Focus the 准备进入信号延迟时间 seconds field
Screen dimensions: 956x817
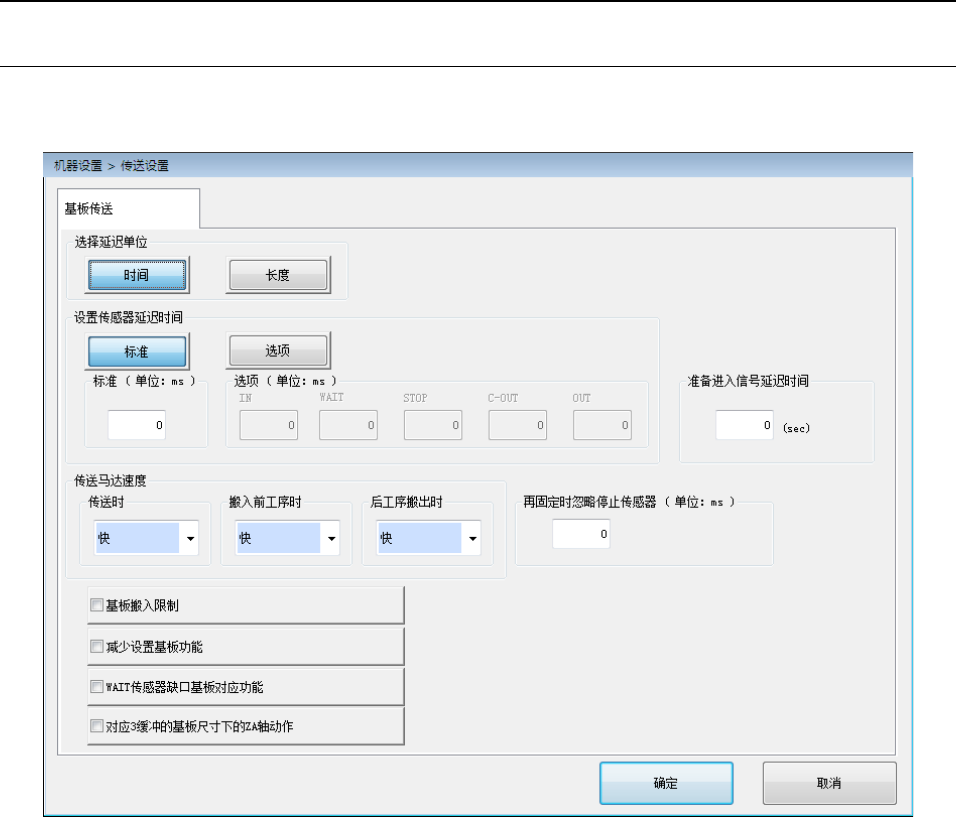pyautogui.click(x=744, y=425)
